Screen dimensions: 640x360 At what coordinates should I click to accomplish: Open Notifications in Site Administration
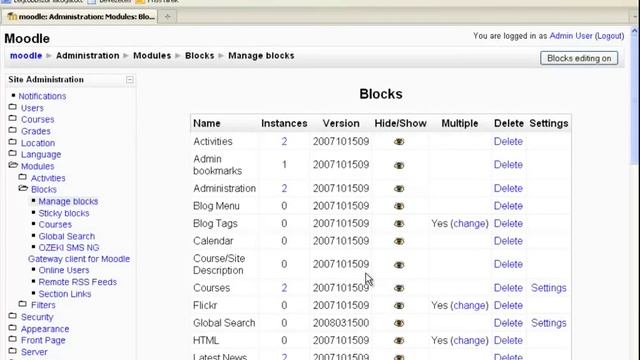pos(42,96)
